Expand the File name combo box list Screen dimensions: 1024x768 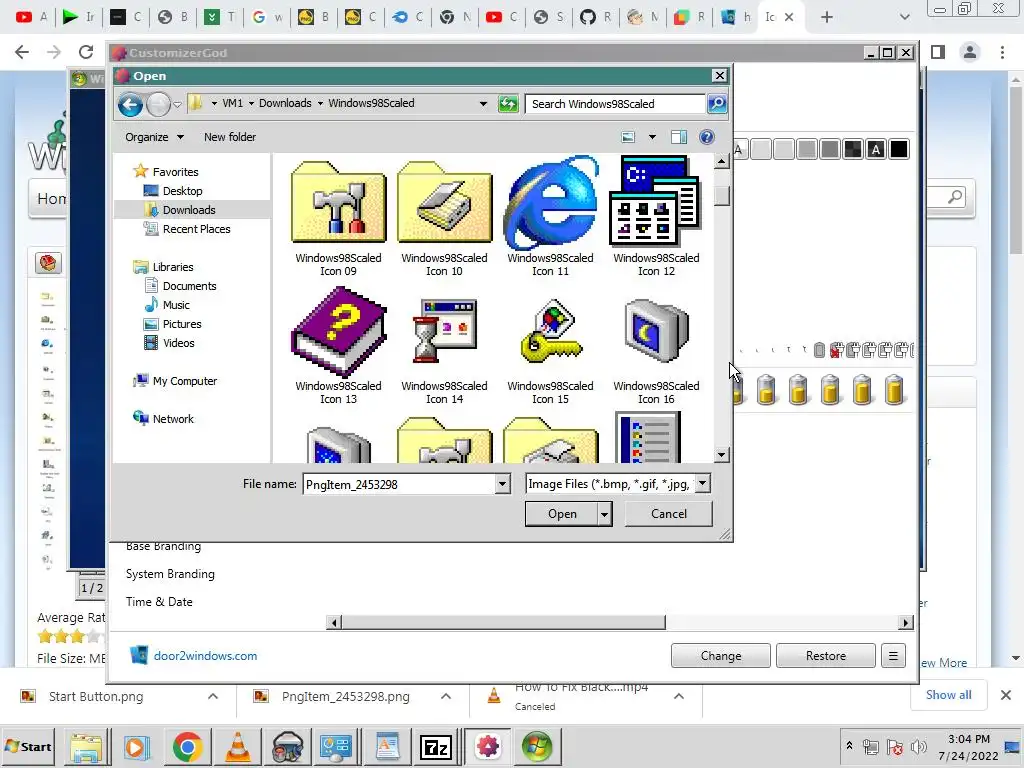pos(502,484)
